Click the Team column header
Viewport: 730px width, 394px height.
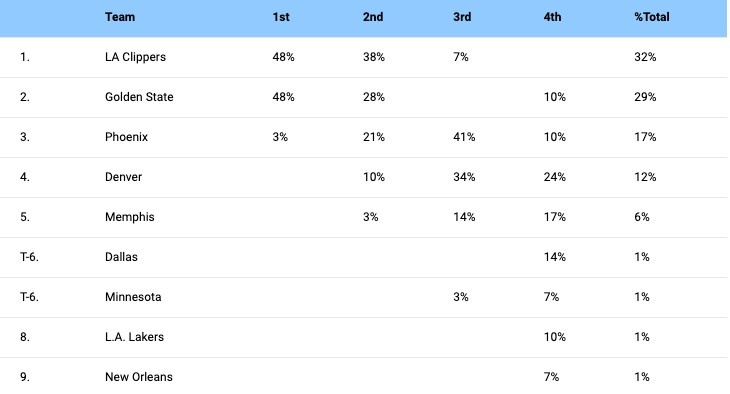(x=120, y=17)
